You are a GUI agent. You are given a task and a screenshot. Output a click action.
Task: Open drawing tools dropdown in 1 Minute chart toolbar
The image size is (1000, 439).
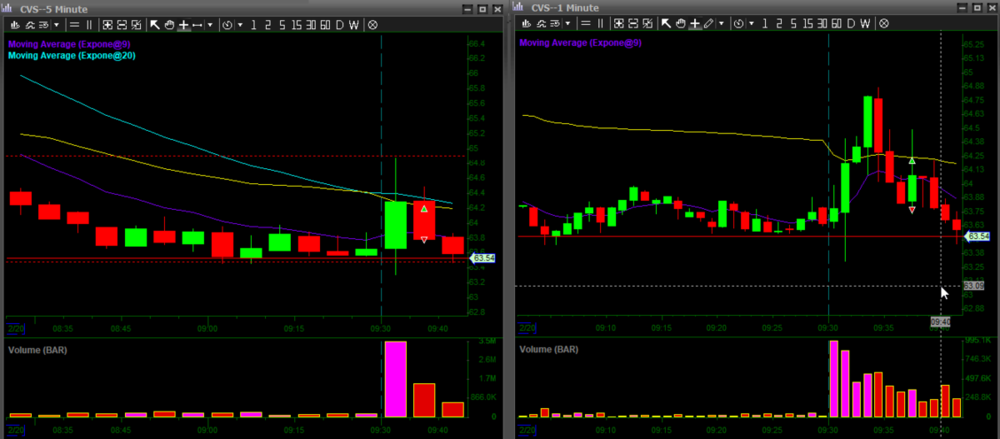click(x=721, y=23)
